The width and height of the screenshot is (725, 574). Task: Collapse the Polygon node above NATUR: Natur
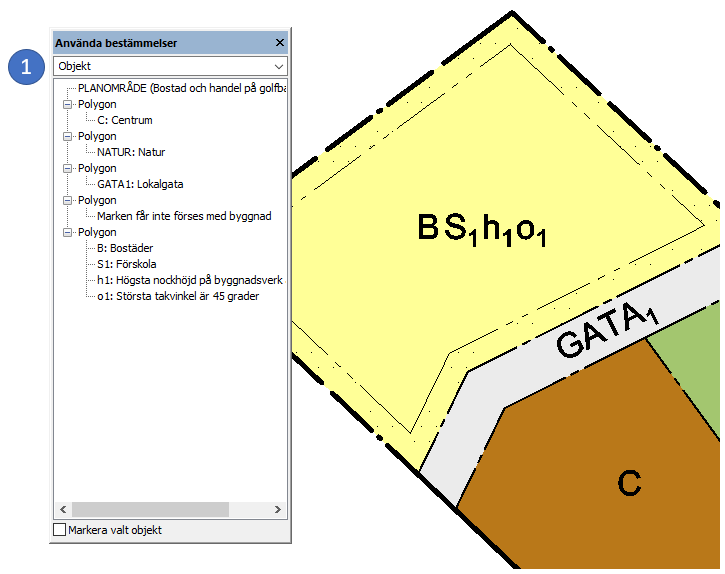pyautogui.click(x=67, y=136)
